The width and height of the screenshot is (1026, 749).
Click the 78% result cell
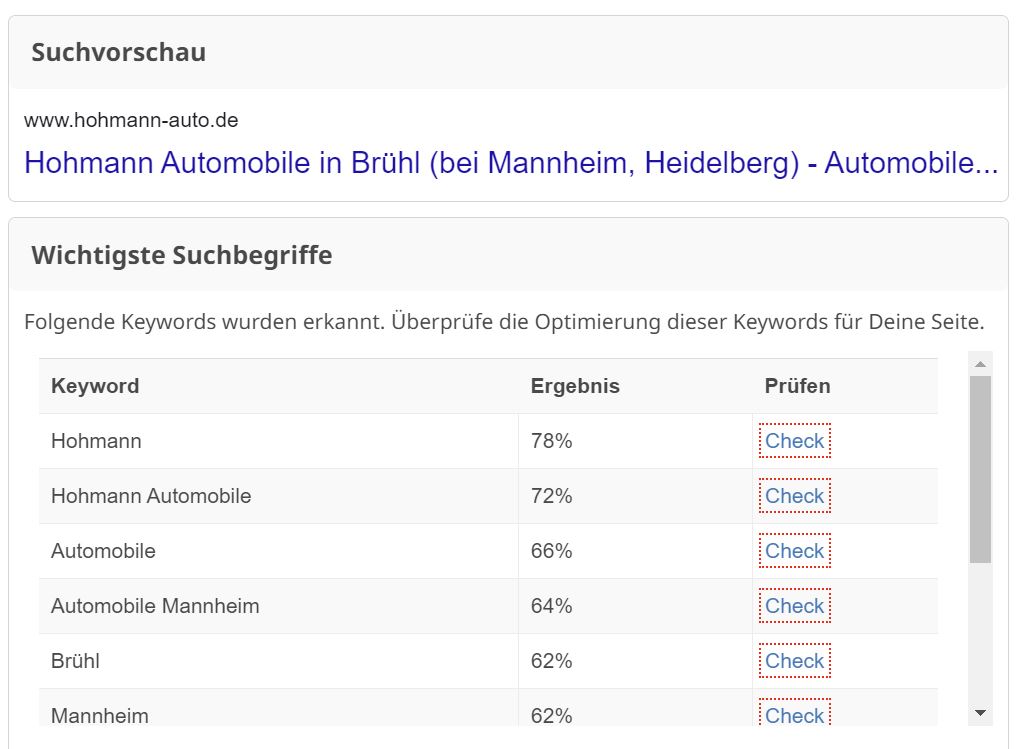click(x=551, y=441)
